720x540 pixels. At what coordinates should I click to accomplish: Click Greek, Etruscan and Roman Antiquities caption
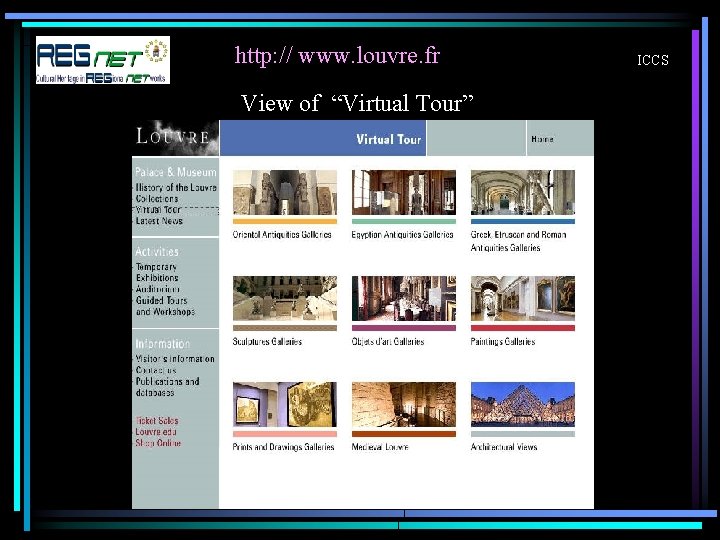pos(518,241)
